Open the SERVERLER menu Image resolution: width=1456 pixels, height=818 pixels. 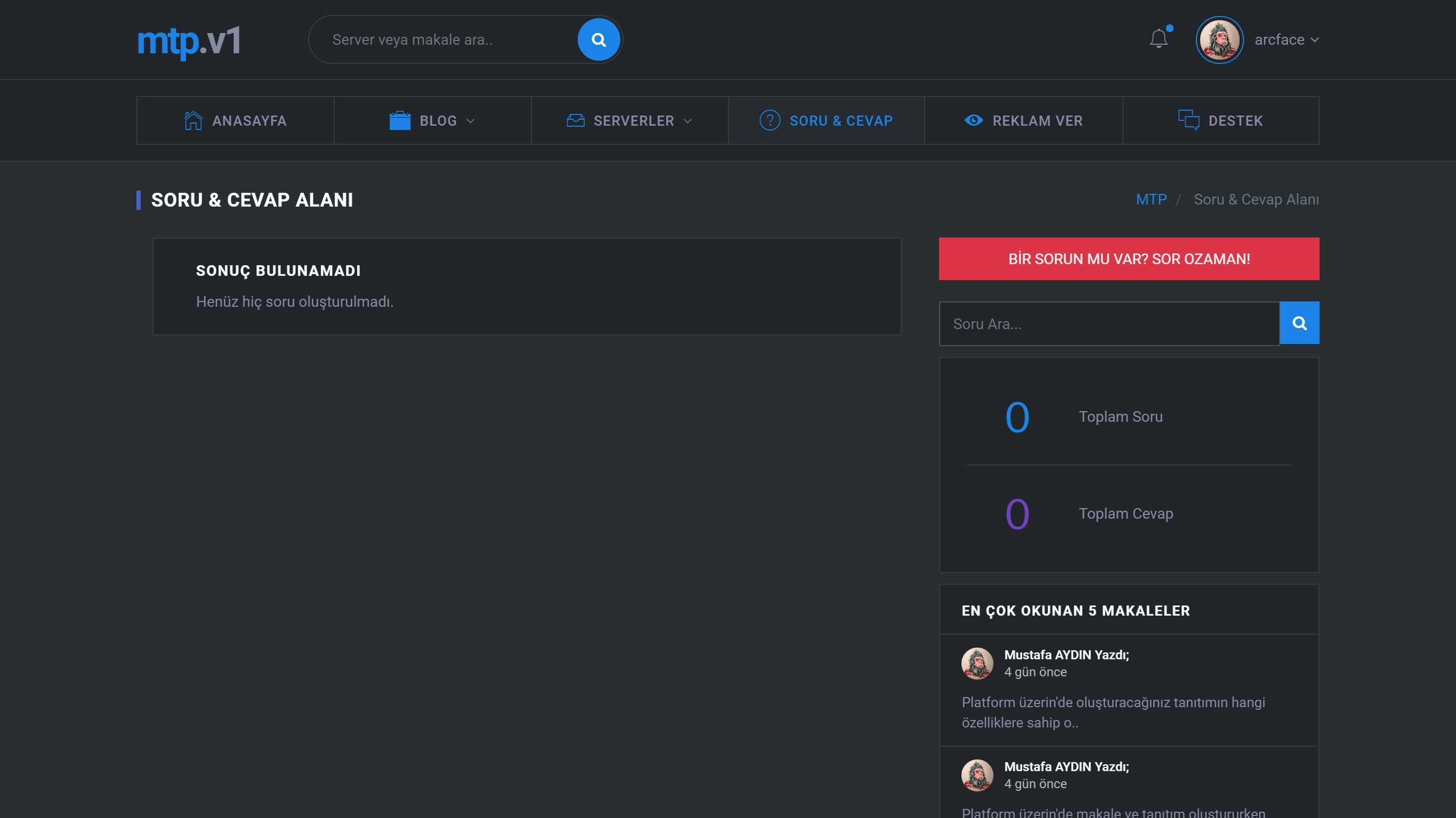tap(630, 121)
